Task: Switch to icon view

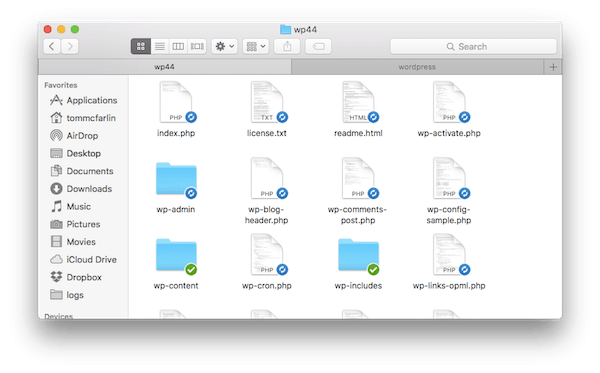Action: coord(141,46)
